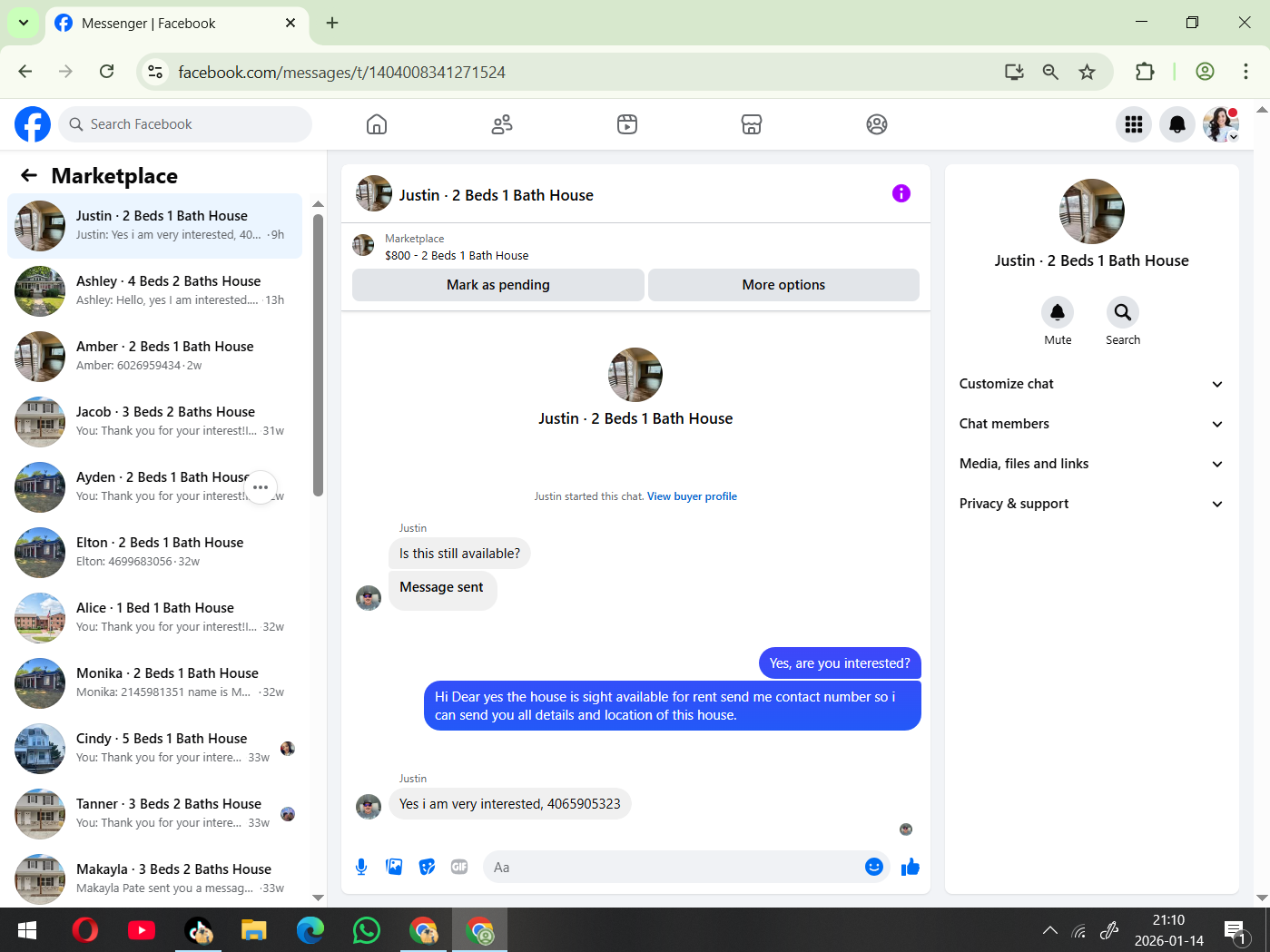Open WhatsApp from taskbar
The height and width of the screenshot is (952, 1270).
[x=367, y=930]
